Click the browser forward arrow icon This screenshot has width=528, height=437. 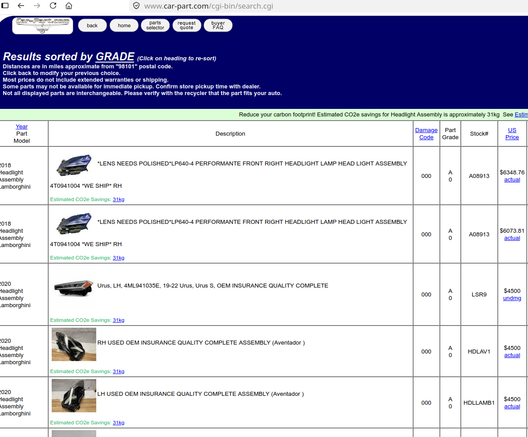pyautogui.click(x=37, y=6)
